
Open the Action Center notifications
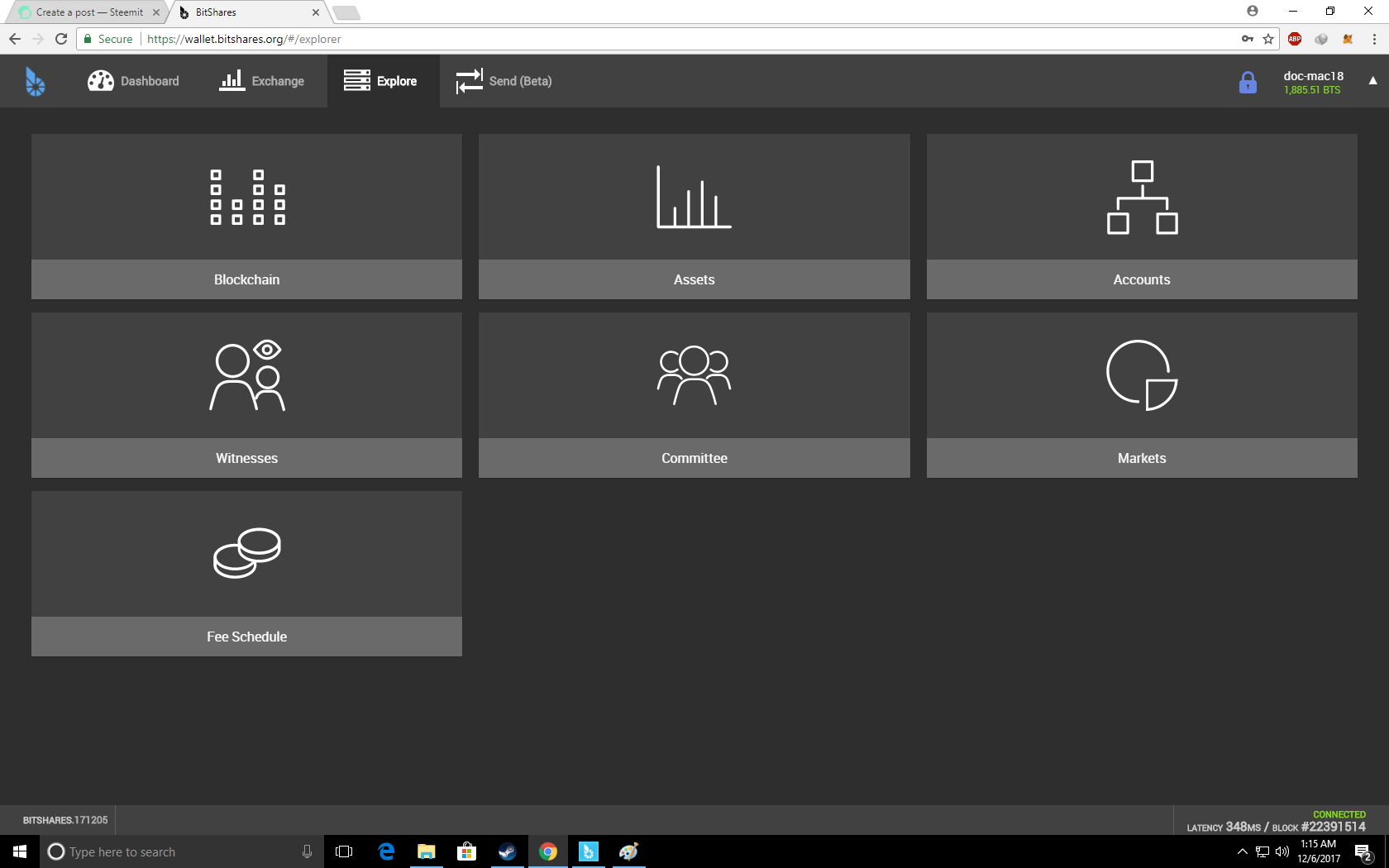point(1364,851)
